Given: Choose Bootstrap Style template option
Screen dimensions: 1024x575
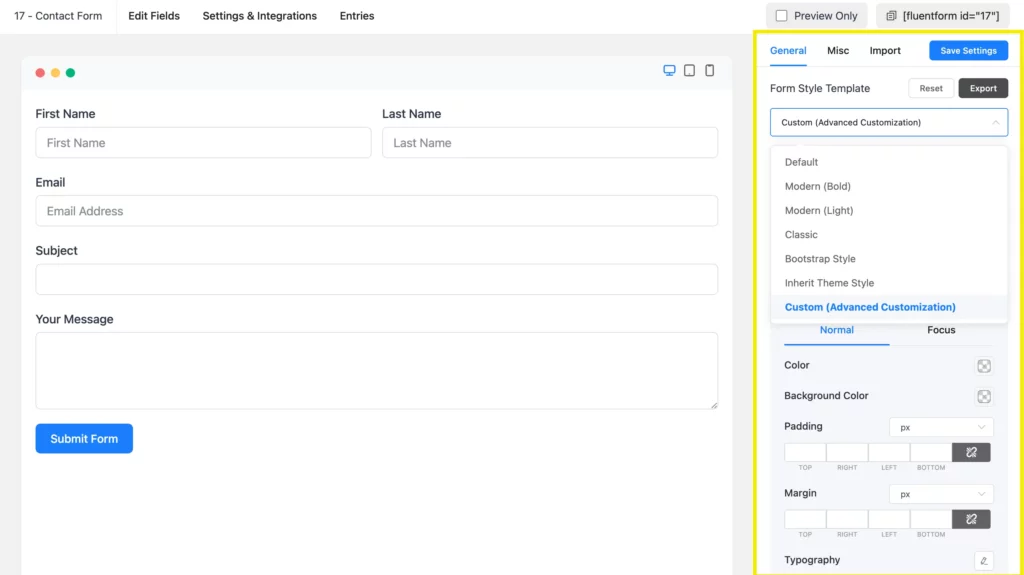Looking at the screenshot, I should pos(889,259).
